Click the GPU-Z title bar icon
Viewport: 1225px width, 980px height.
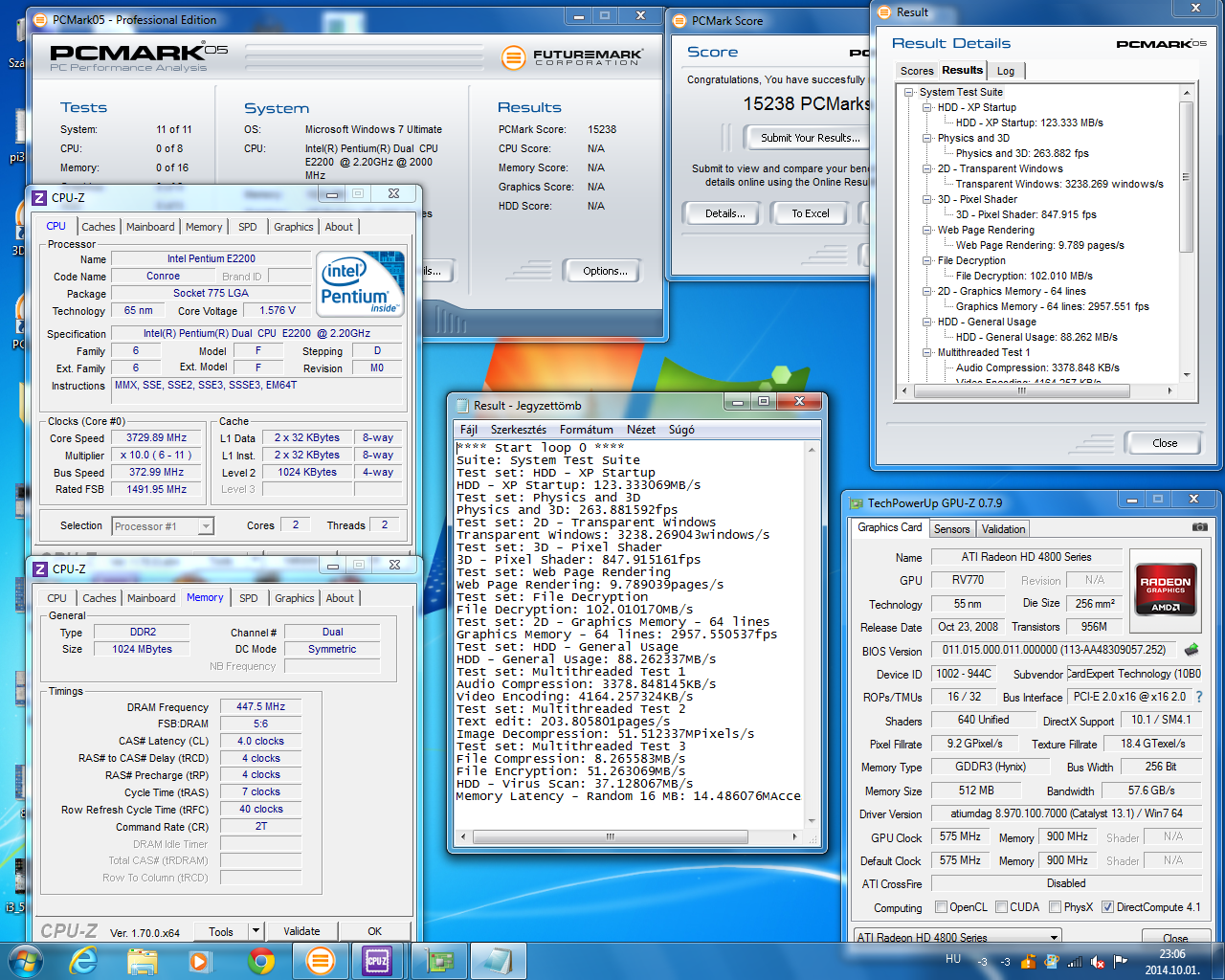tap(855, 502)
